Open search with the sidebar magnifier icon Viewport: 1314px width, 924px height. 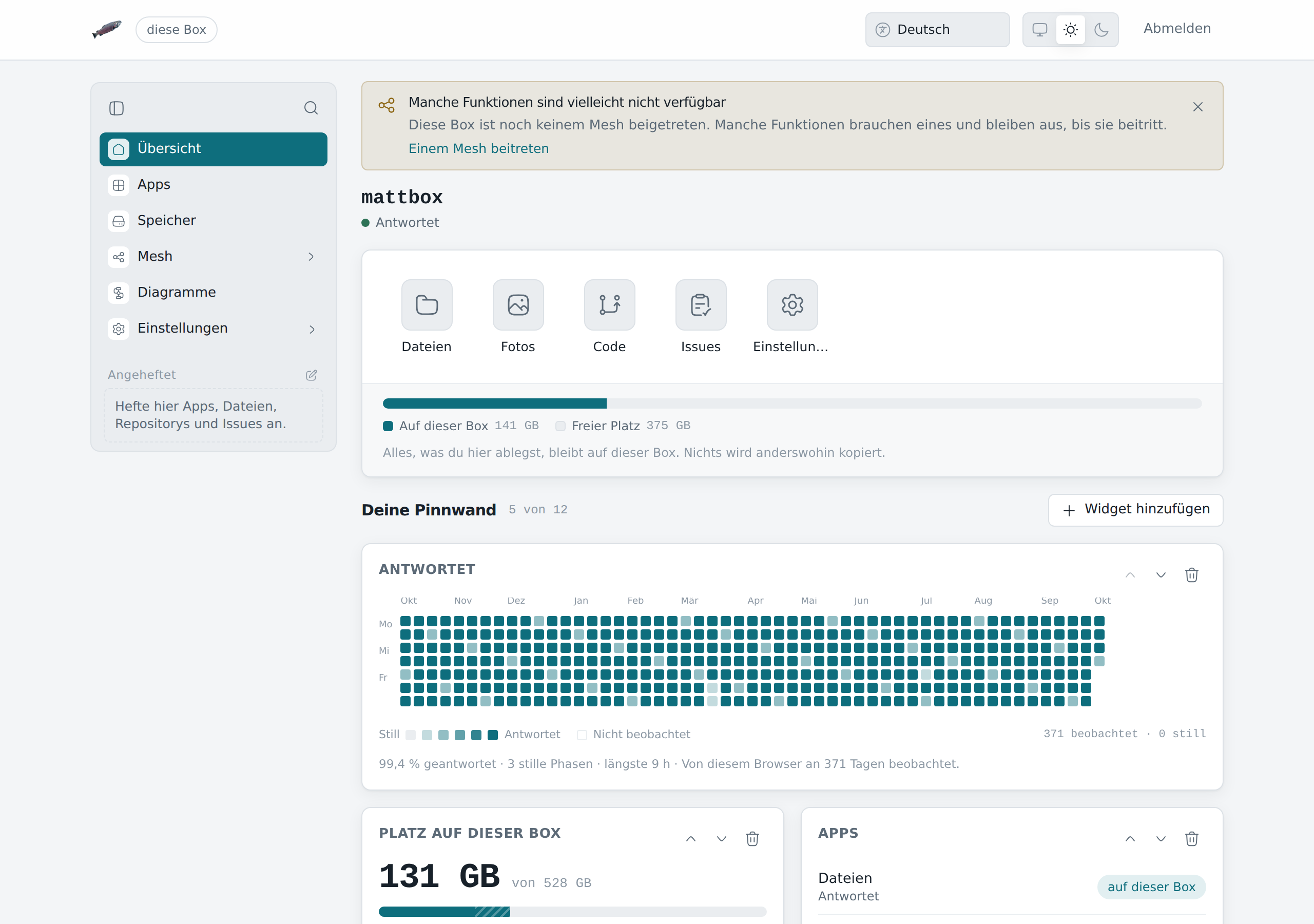(311, 108)
